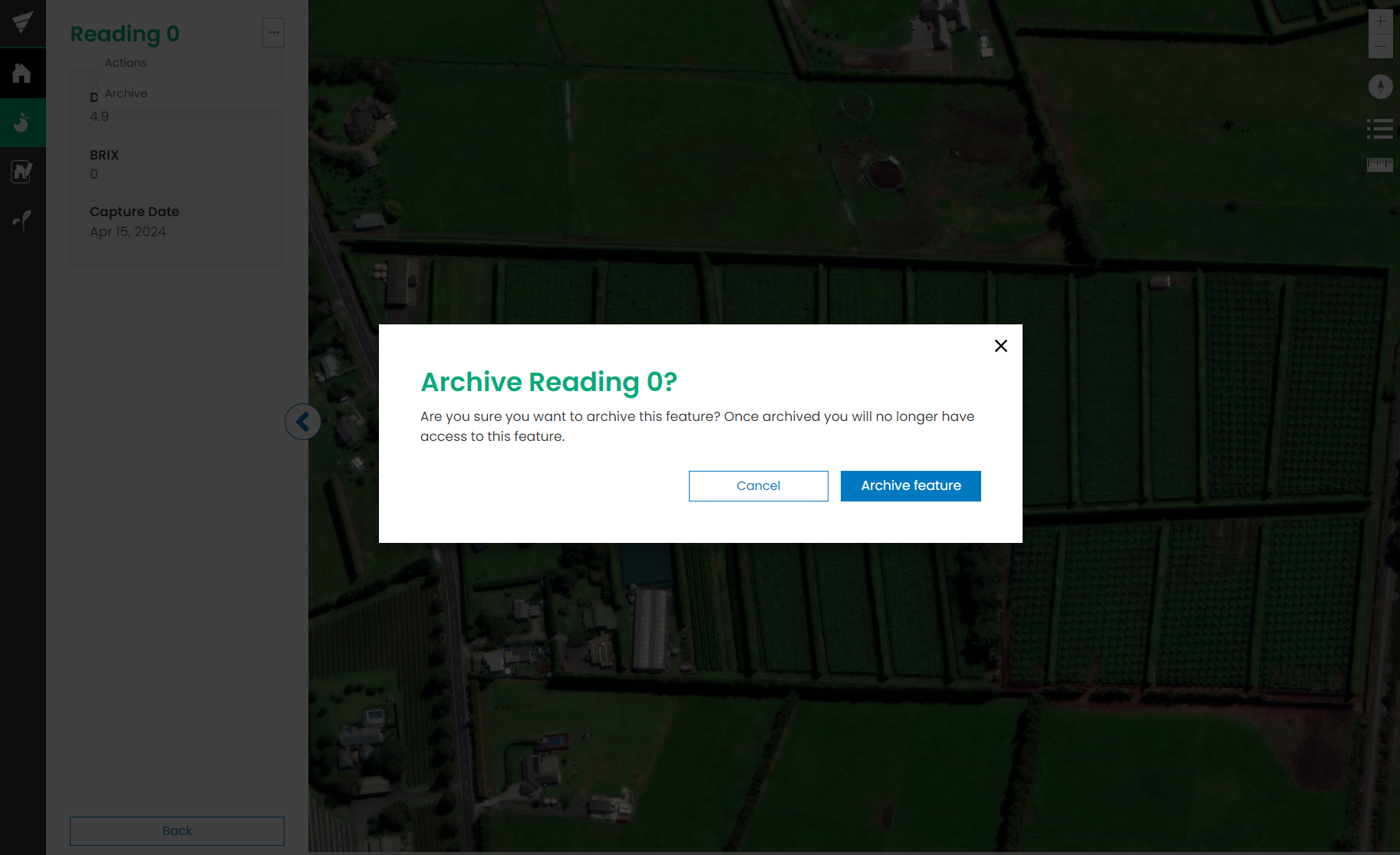Choose Archive from the Actions menu
Image resolution: width=1400 pixels, height=855 pixels.
coord(126,94)
